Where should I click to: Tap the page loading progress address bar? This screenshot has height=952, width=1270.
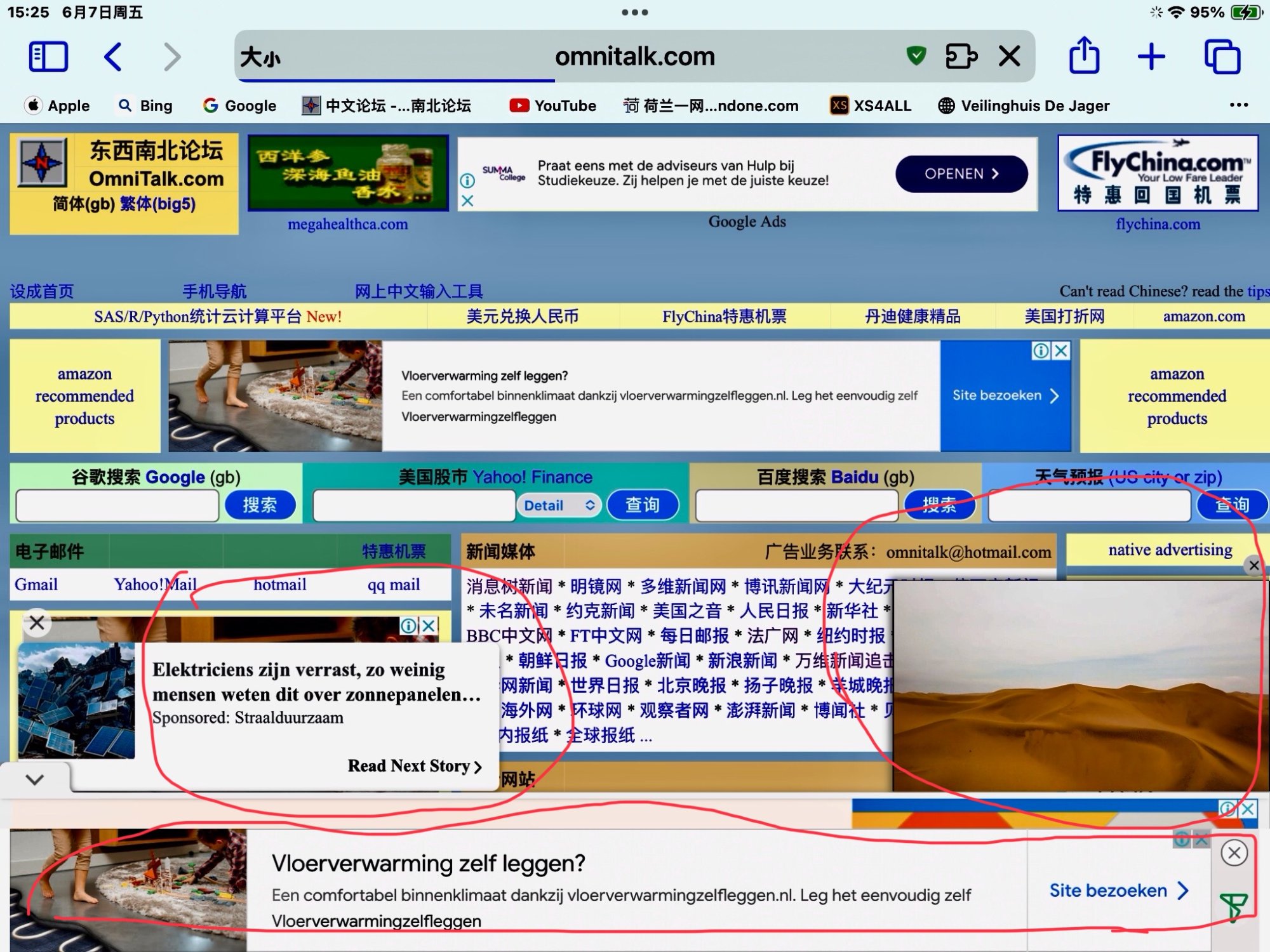pos(635,57)
